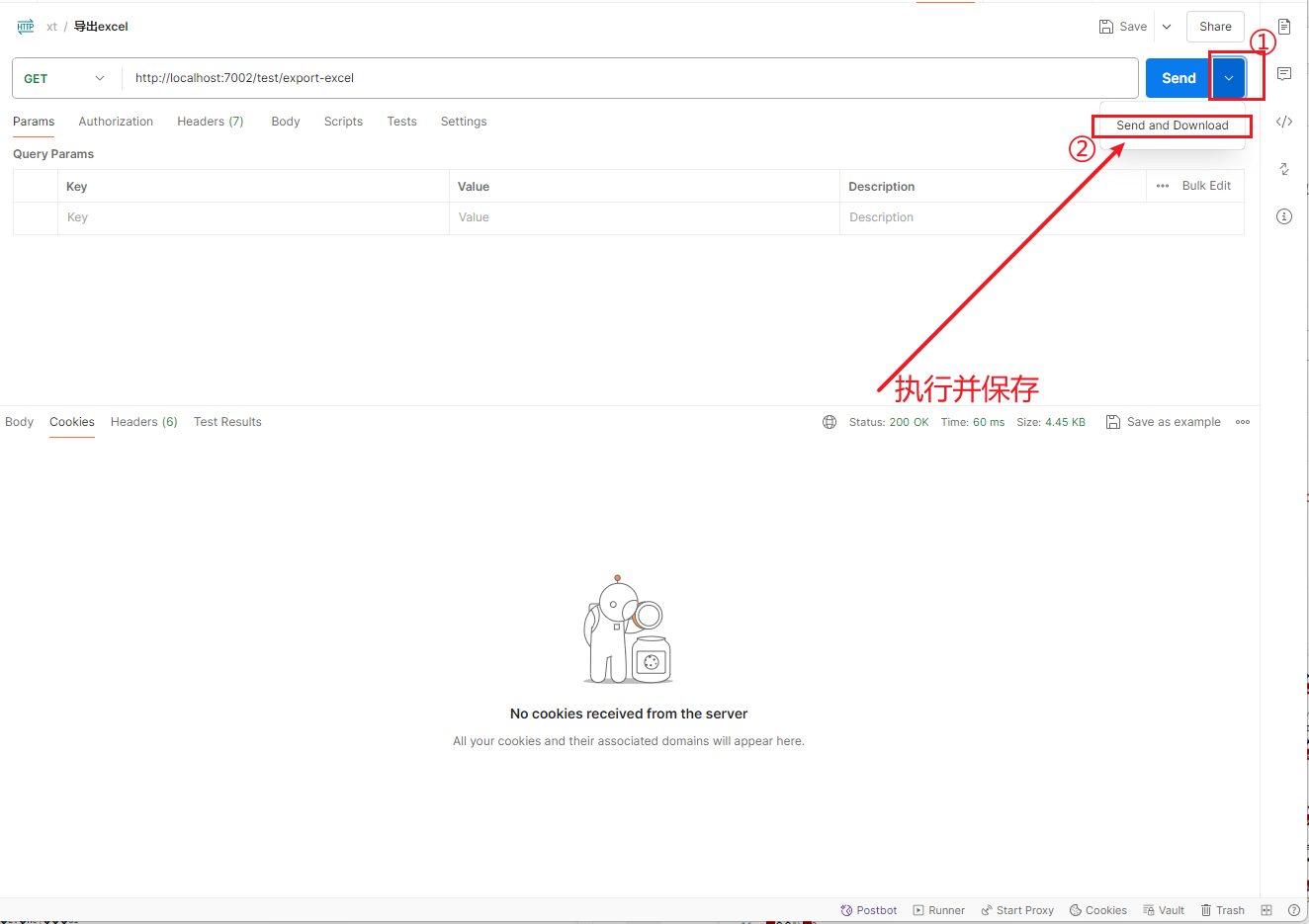Open the request Headers (7) tab
This screenshot has height=924, width=1309.
pos(211,122)
